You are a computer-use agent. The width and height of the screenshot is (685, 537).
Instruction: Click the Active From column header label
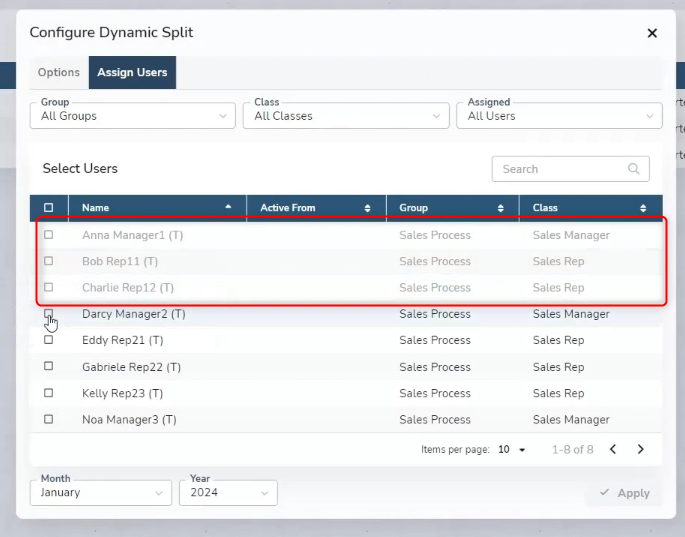(287, 208)
